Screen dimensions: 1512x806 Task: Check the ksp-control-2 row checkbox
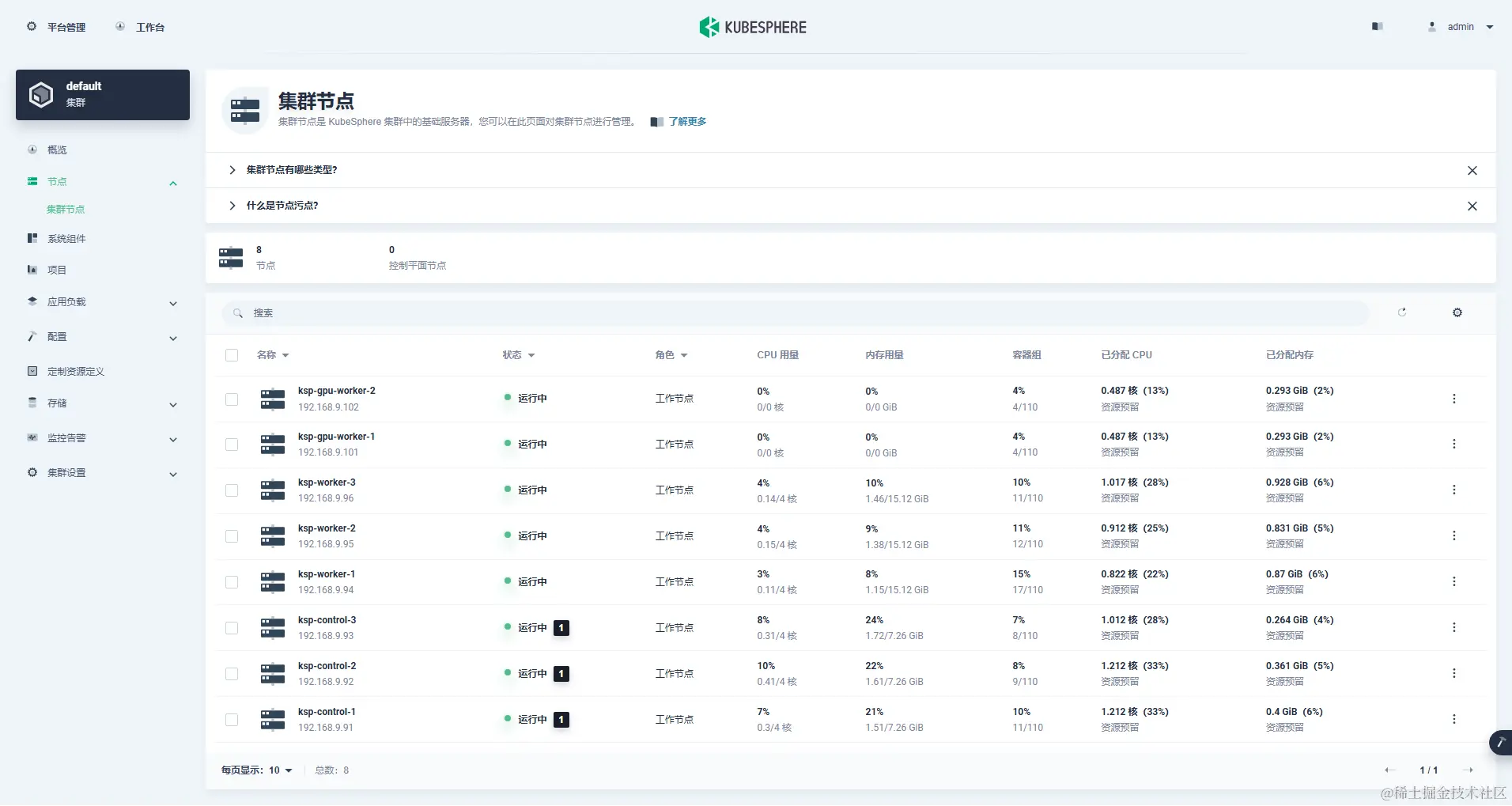(232, 674)
